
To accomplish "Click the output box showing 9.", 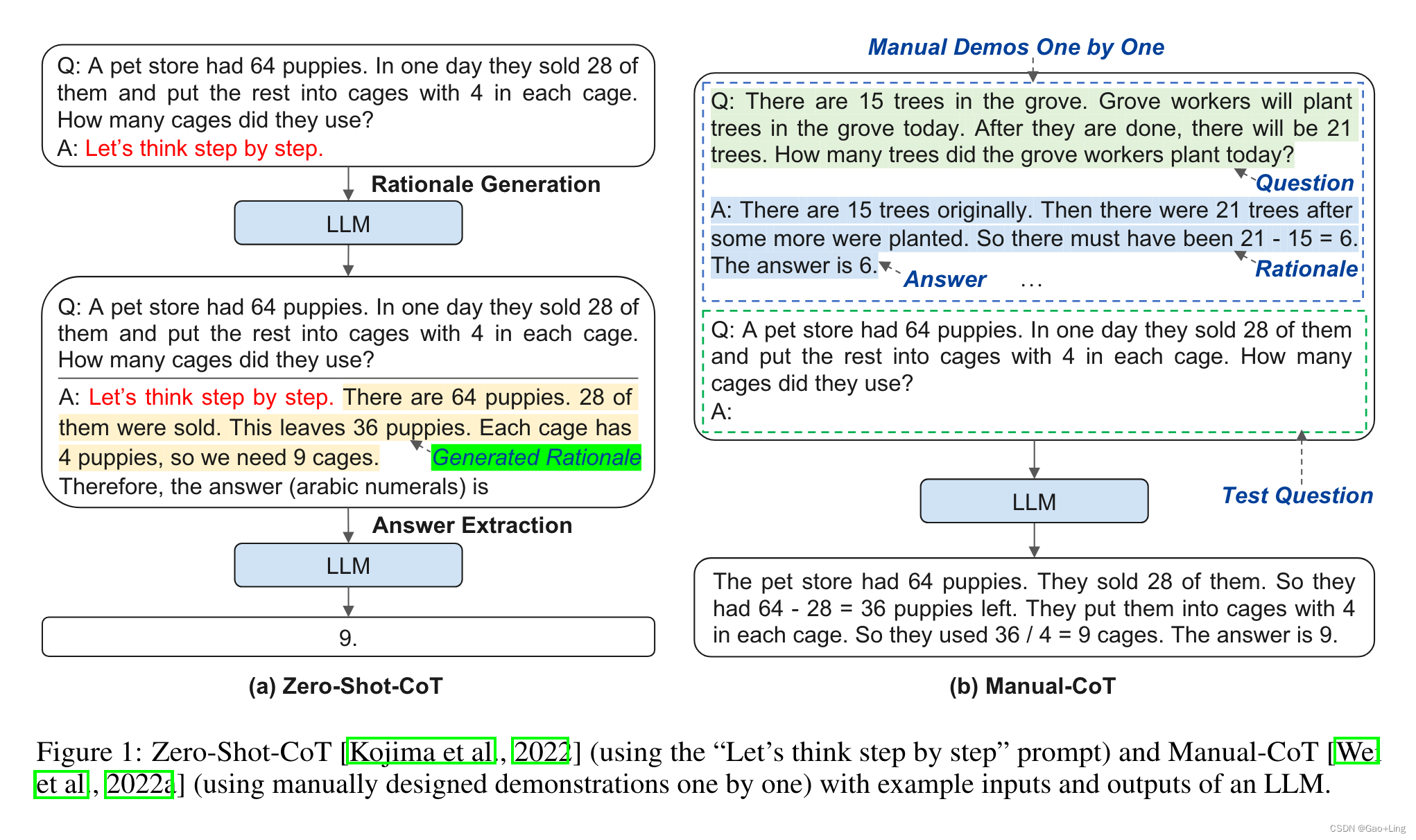I will tap(348, 638).
